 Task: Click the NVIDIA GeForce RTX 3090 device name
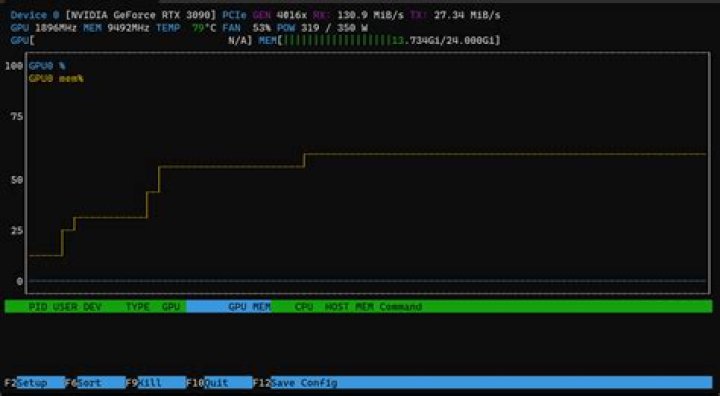141,15
